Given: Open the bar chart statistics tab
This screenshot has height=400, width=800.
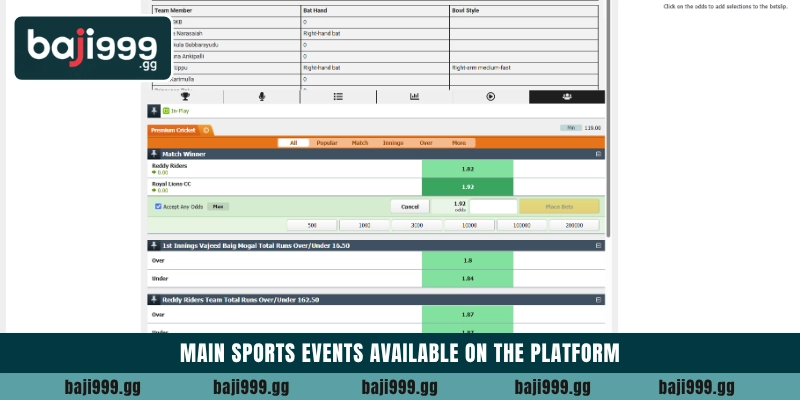Looking at the screenshot, I should click(x=414, y=96).
